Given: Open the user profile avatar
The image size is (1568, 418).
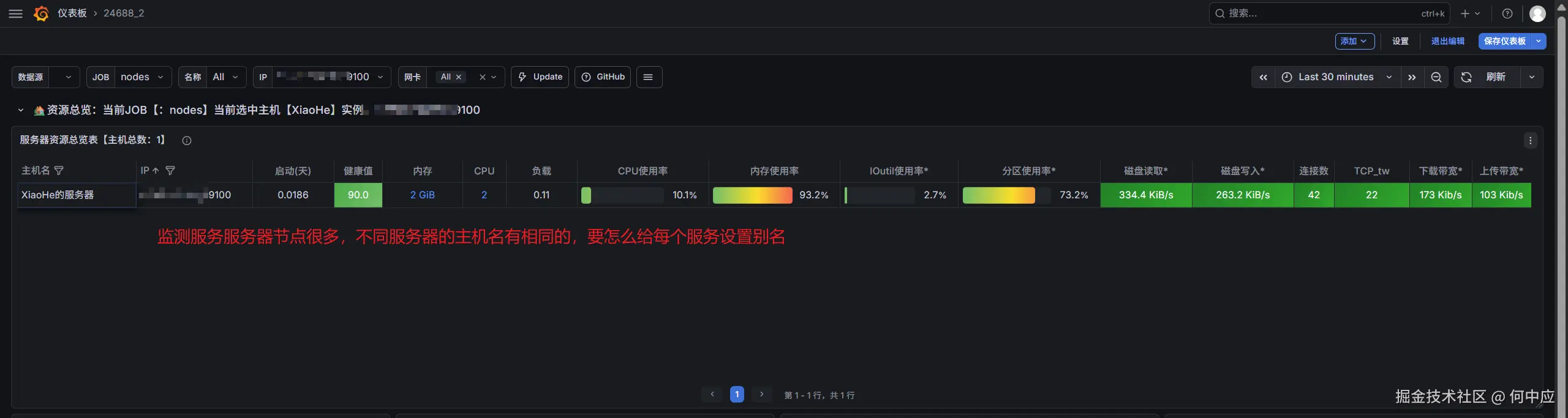Looking at the screenshot, I should tap(1537, 13).
